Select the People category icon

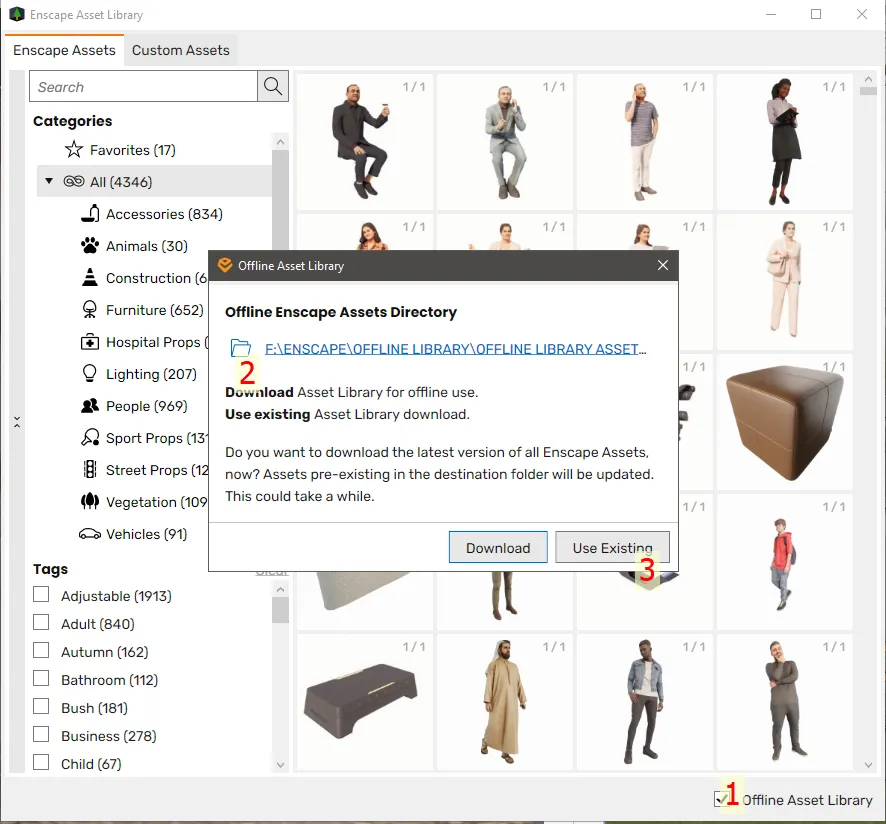pyautogui.click(x=90, y=406)
